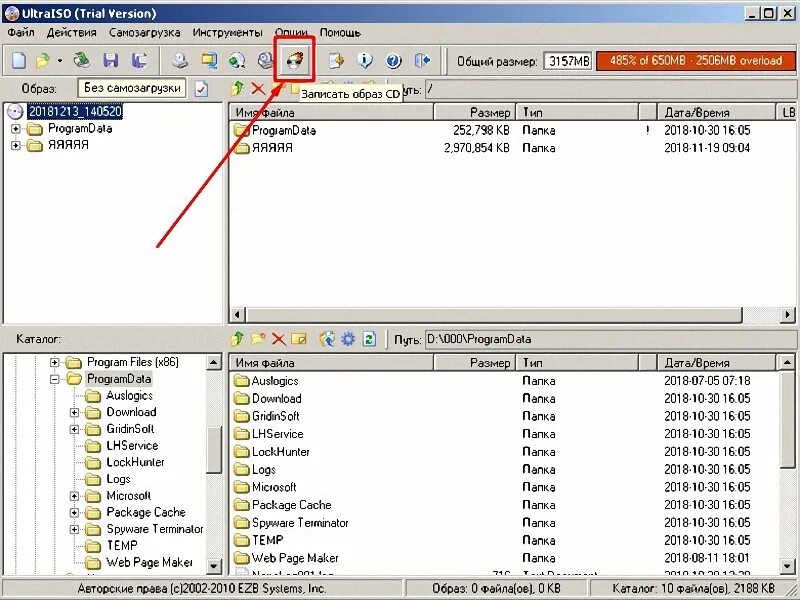Select Logs row in catalog file list
This screenshot has width=800, height=600.
[505, 469]
